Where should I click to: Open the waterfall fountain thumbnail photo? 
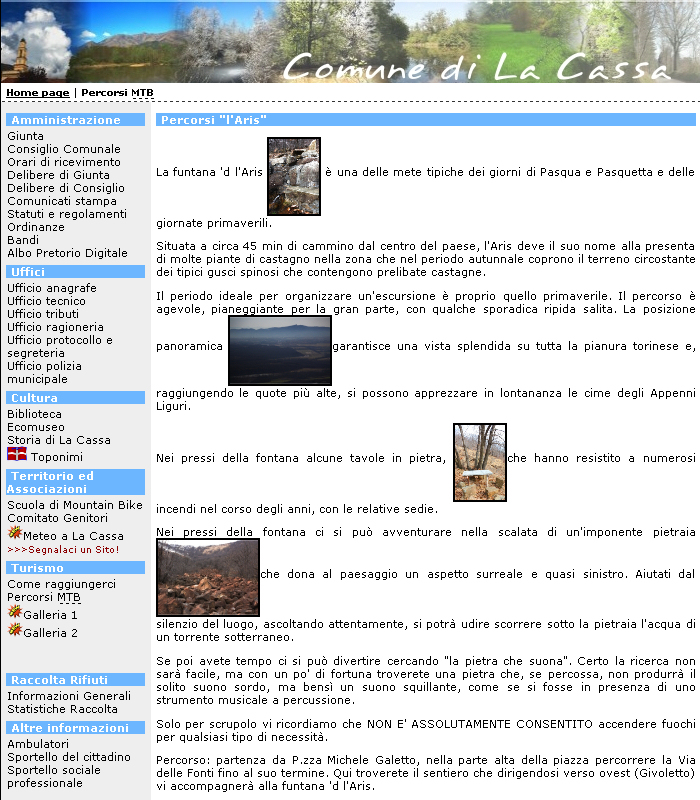click(x=294, y=176)
